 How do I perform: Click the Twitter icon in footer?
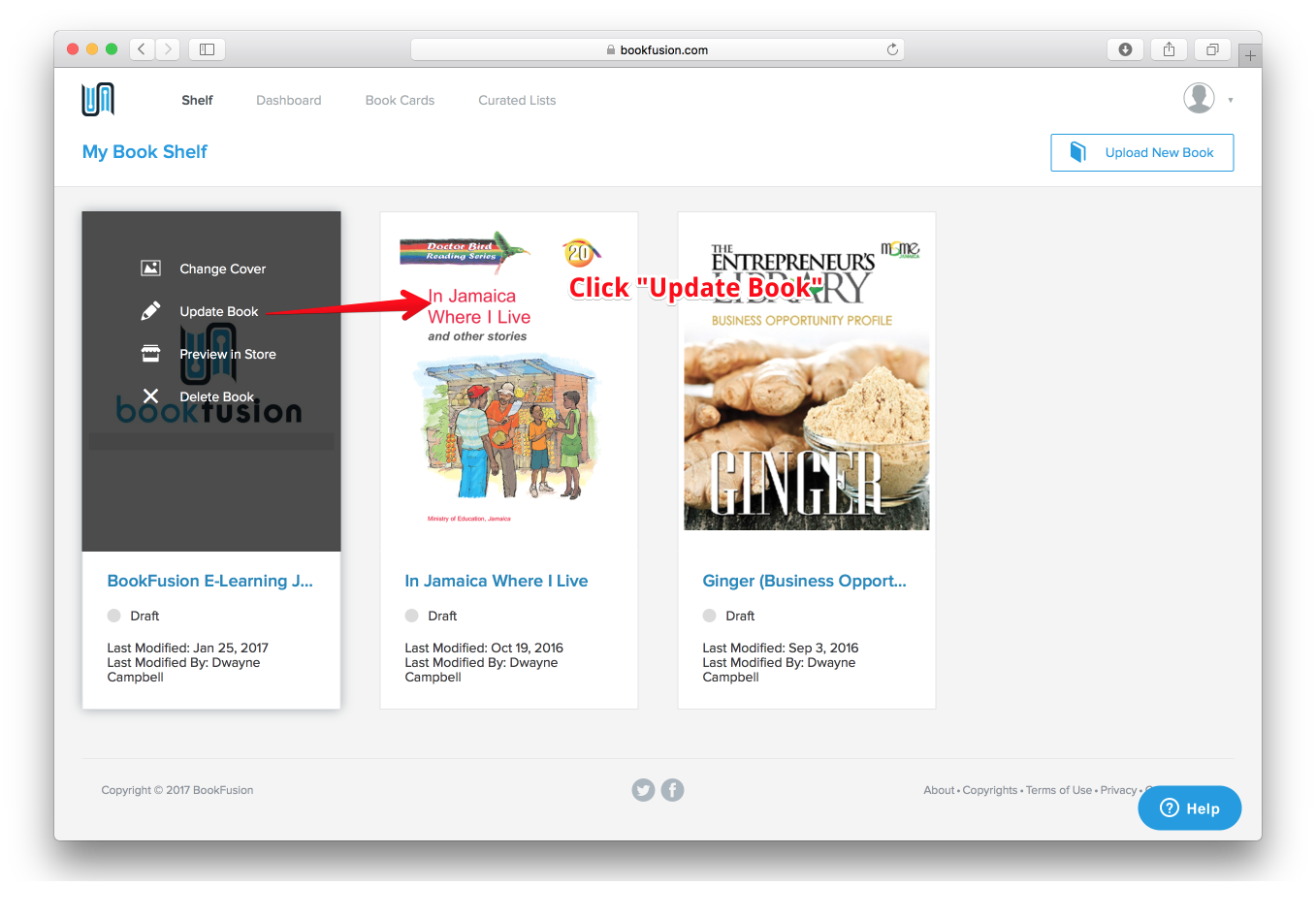[x=643, y=790]
